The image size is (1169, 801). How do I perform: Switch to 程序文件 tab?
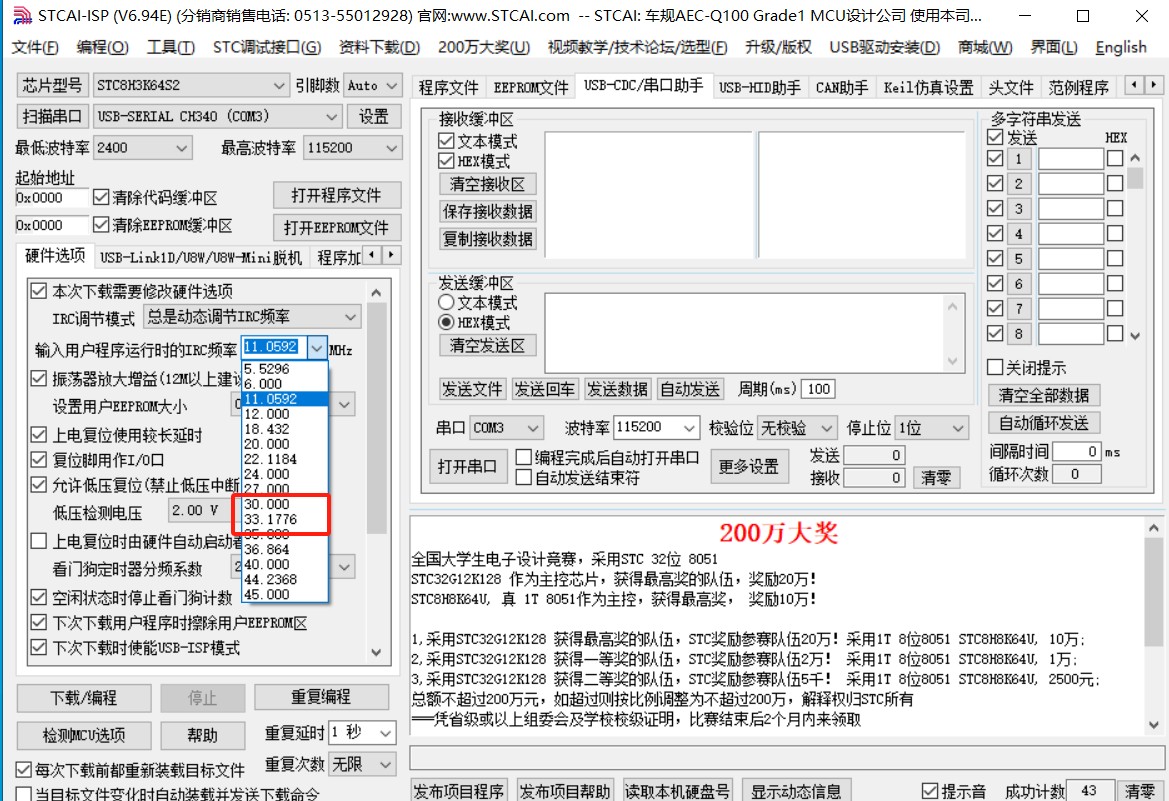coord(449,88)
